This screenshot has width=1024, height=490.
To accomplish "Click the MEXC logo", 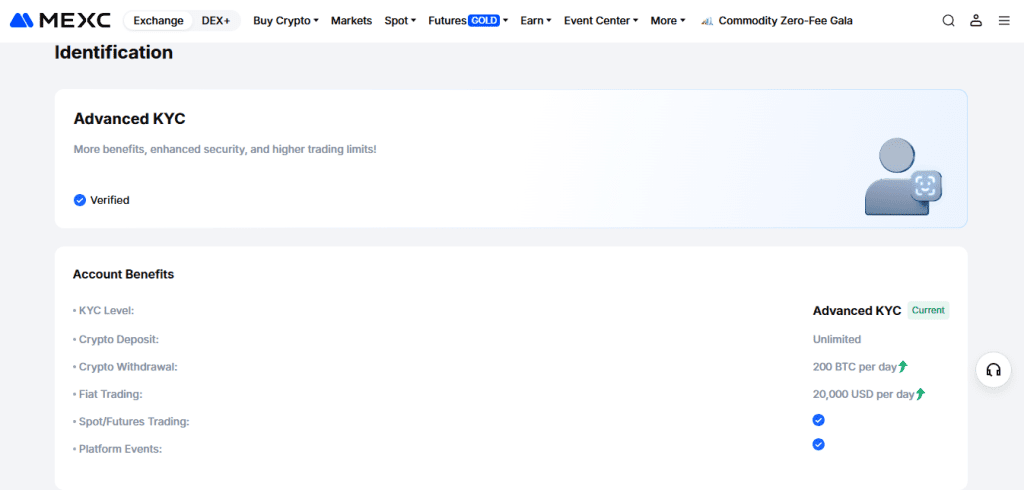I will pyautogui.click(x=60, y=21).
